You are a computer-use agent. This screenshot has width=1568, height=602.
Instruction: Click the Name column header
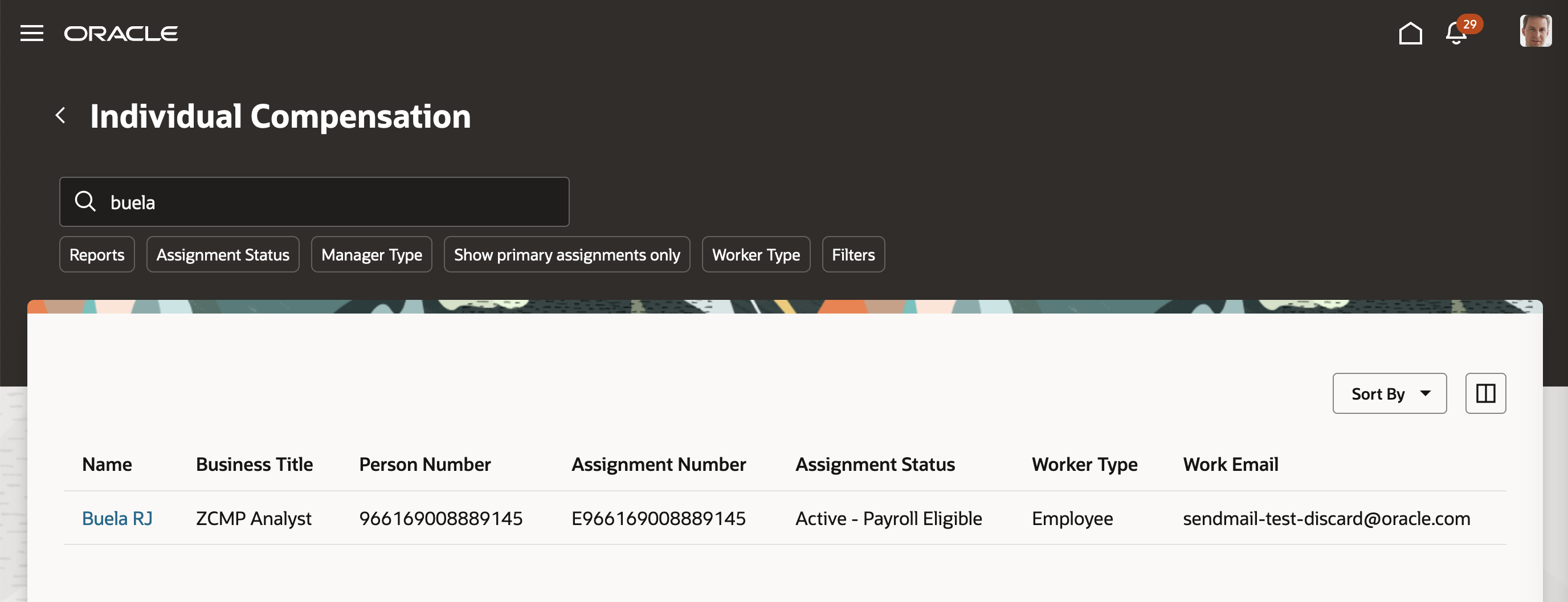[107, 464]
